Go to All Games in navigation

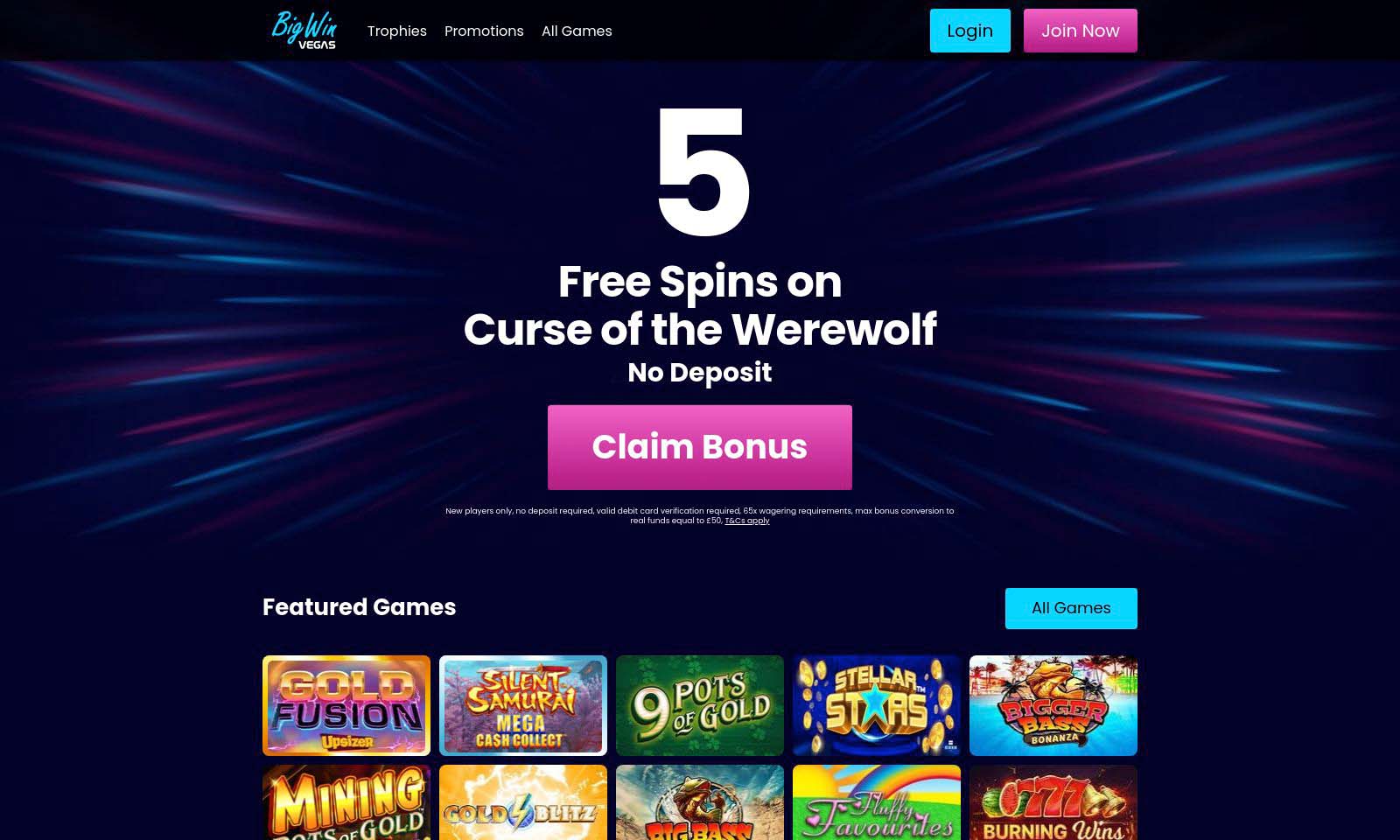pyautogui.click(x=577, y=31)
